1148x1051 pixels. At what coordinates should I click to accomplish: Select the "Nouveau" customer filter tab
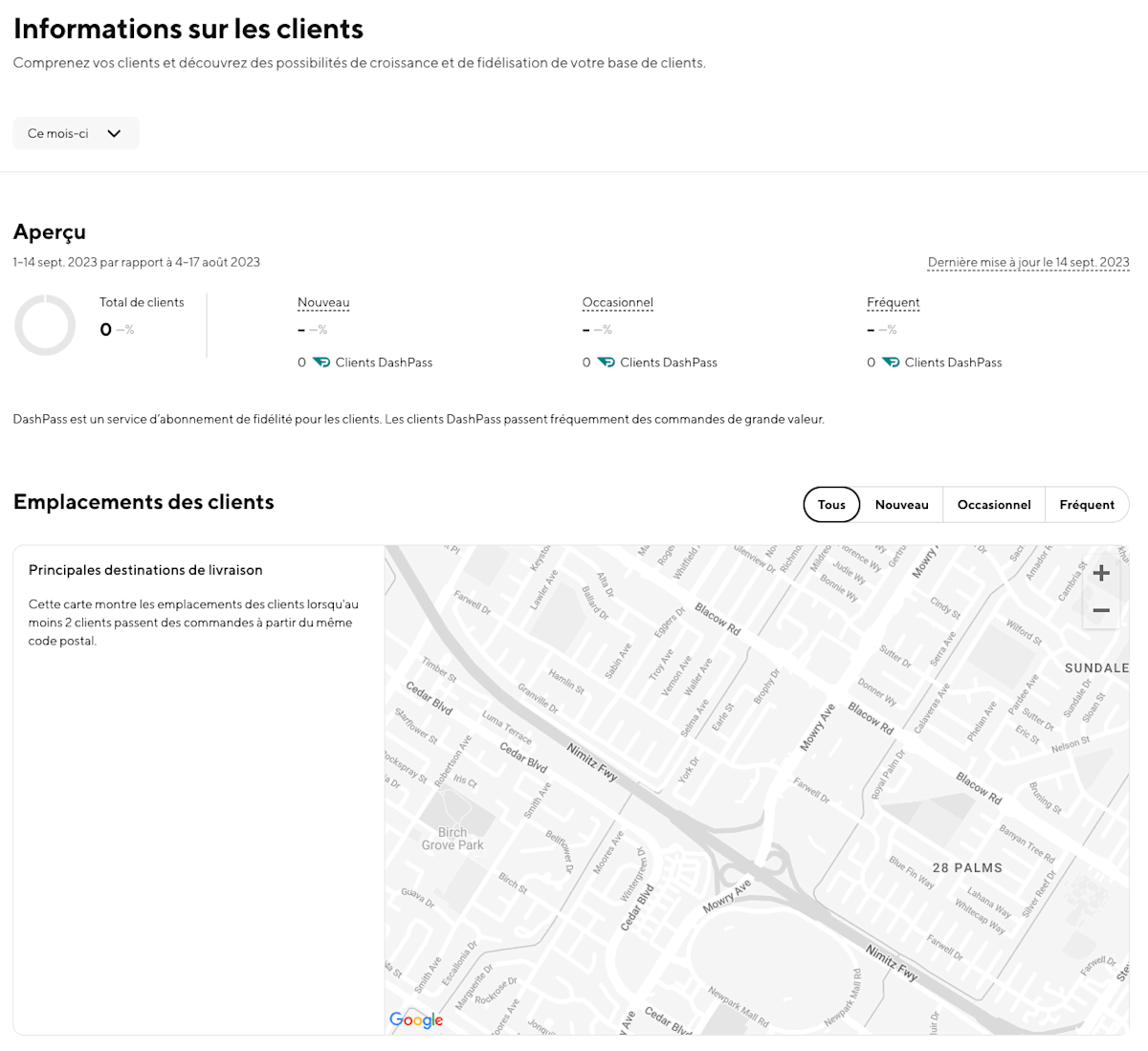click(901, 505)
